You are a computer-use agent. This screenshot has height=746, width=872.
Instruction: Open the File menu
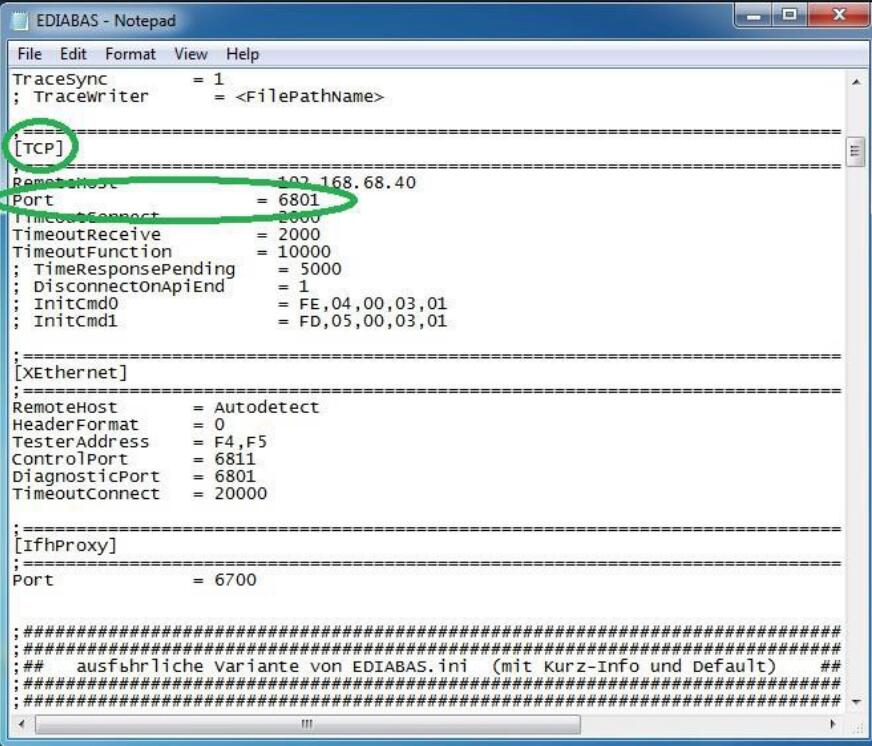(x=29, y=54)
